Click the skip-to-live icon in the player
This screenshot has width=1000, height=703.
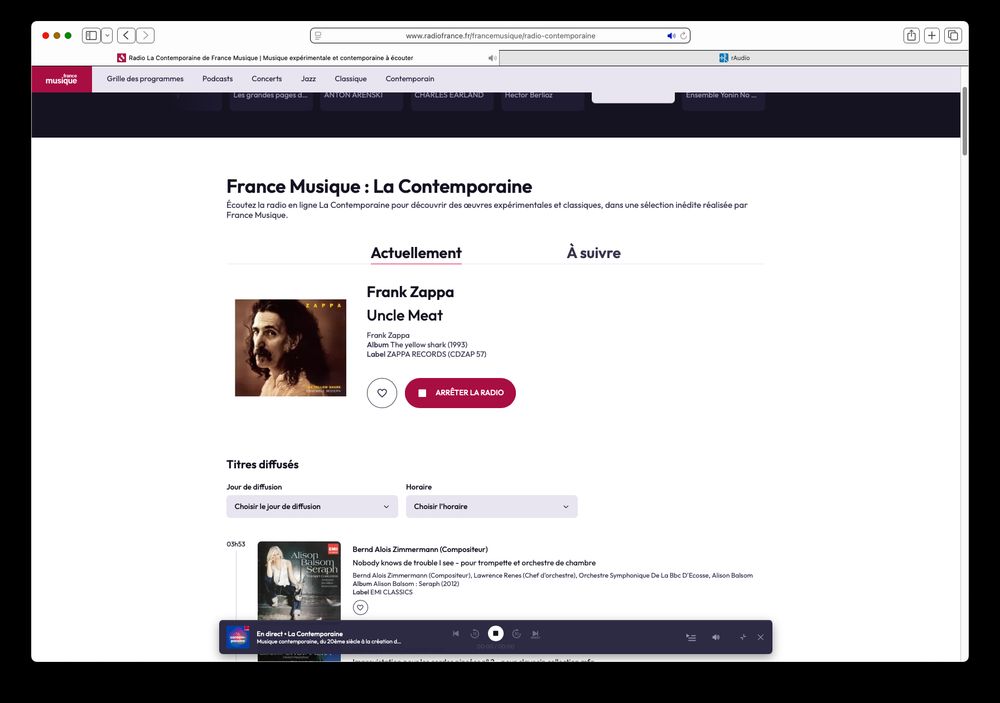pos(536,633)
